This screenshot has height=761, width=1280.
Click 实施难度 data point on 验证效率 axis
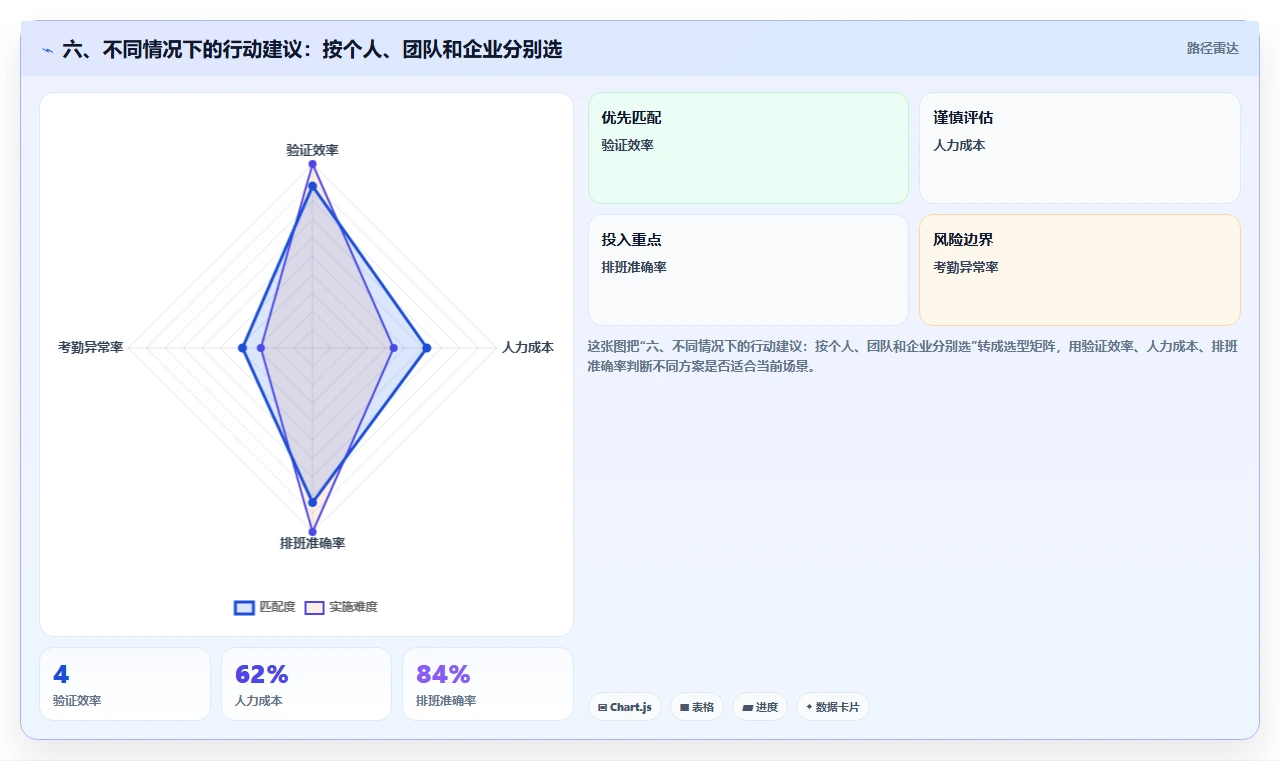312,164
